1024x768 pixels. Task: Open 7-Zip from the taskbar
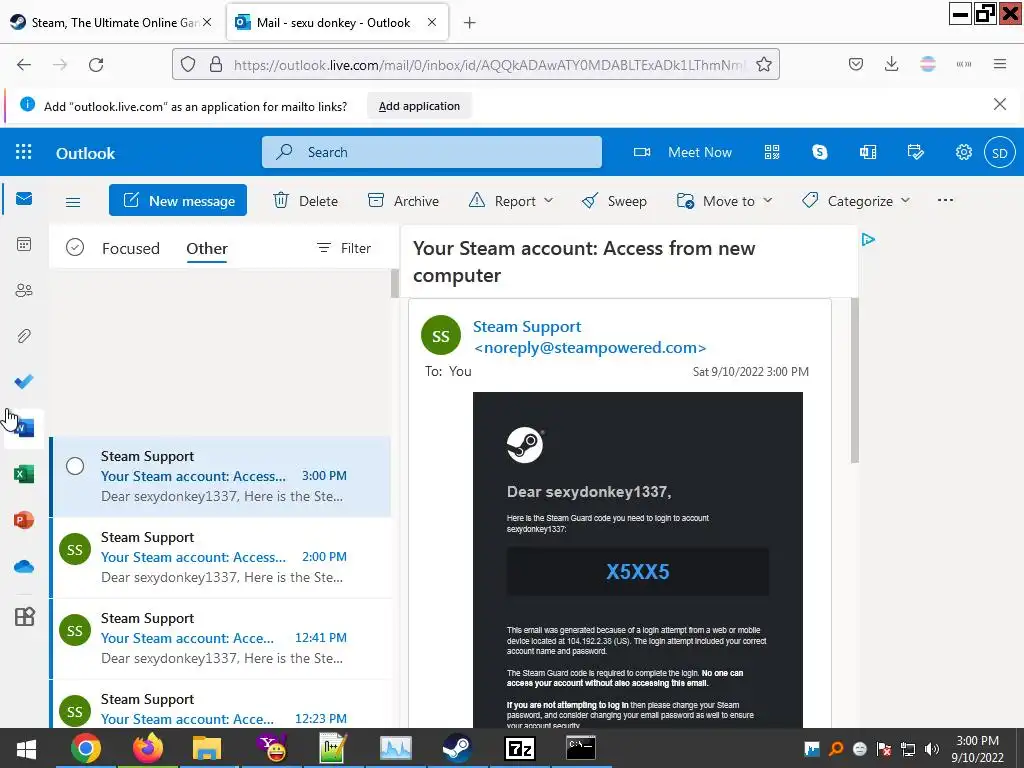pos(520,748)
